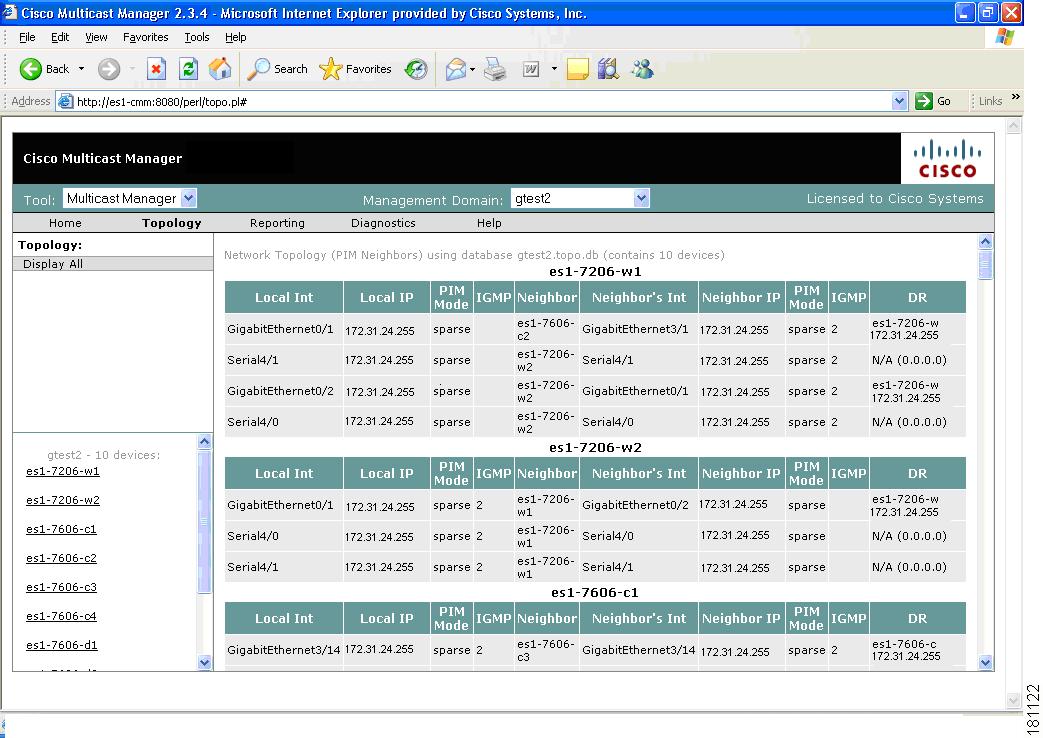1043x738 pixels.
Task: Click the es1-7206-w1 table heading
Action: 595,272
